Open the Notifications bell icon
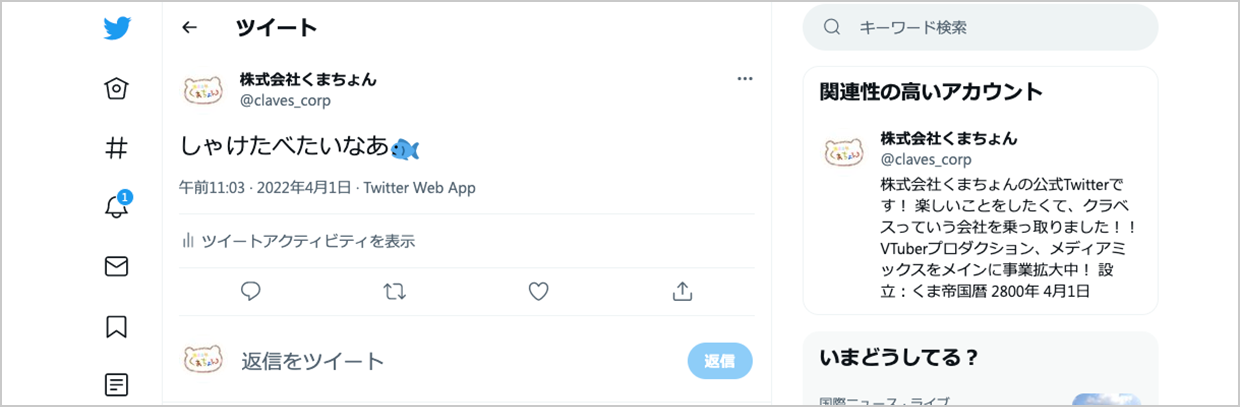Screen dimensions: 1240x407 click(x=117, y=207)
